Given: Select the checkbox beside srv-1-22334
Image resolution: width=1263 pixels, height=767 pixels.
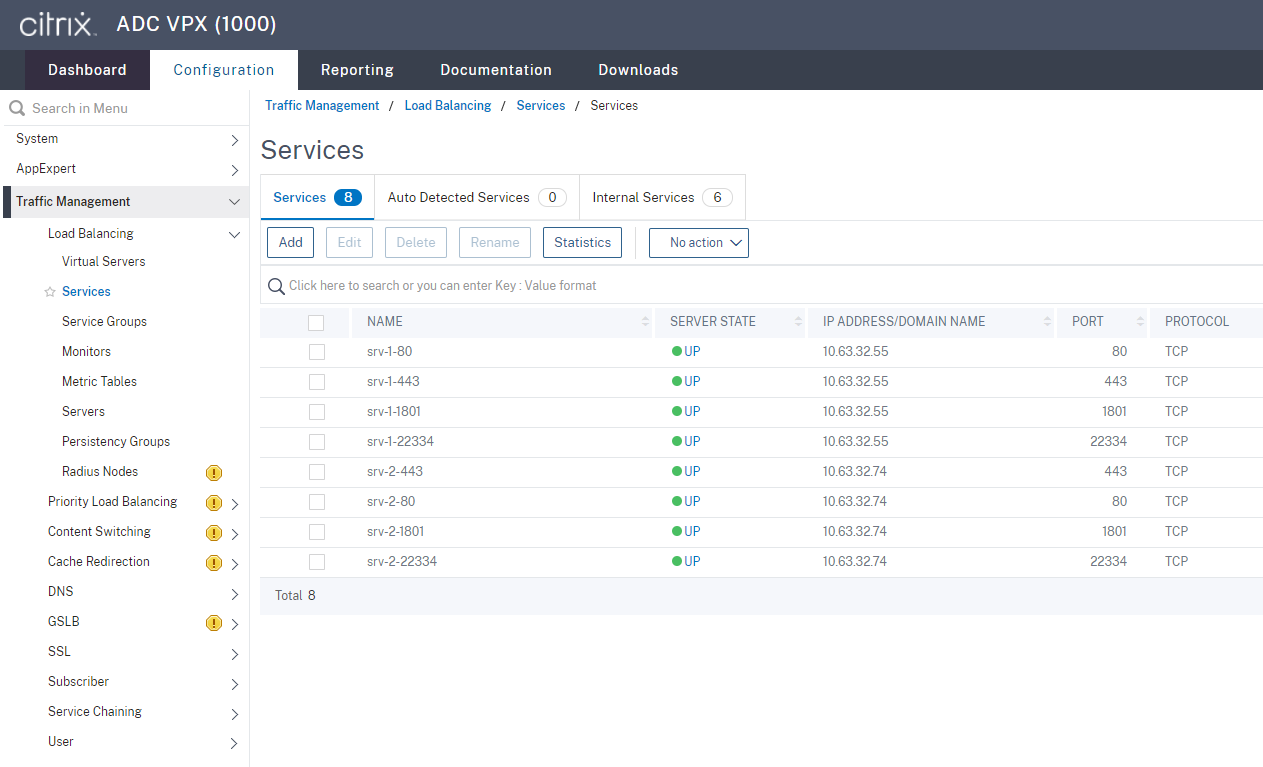Looking at the screenshot, I should [x=317, y=441].
